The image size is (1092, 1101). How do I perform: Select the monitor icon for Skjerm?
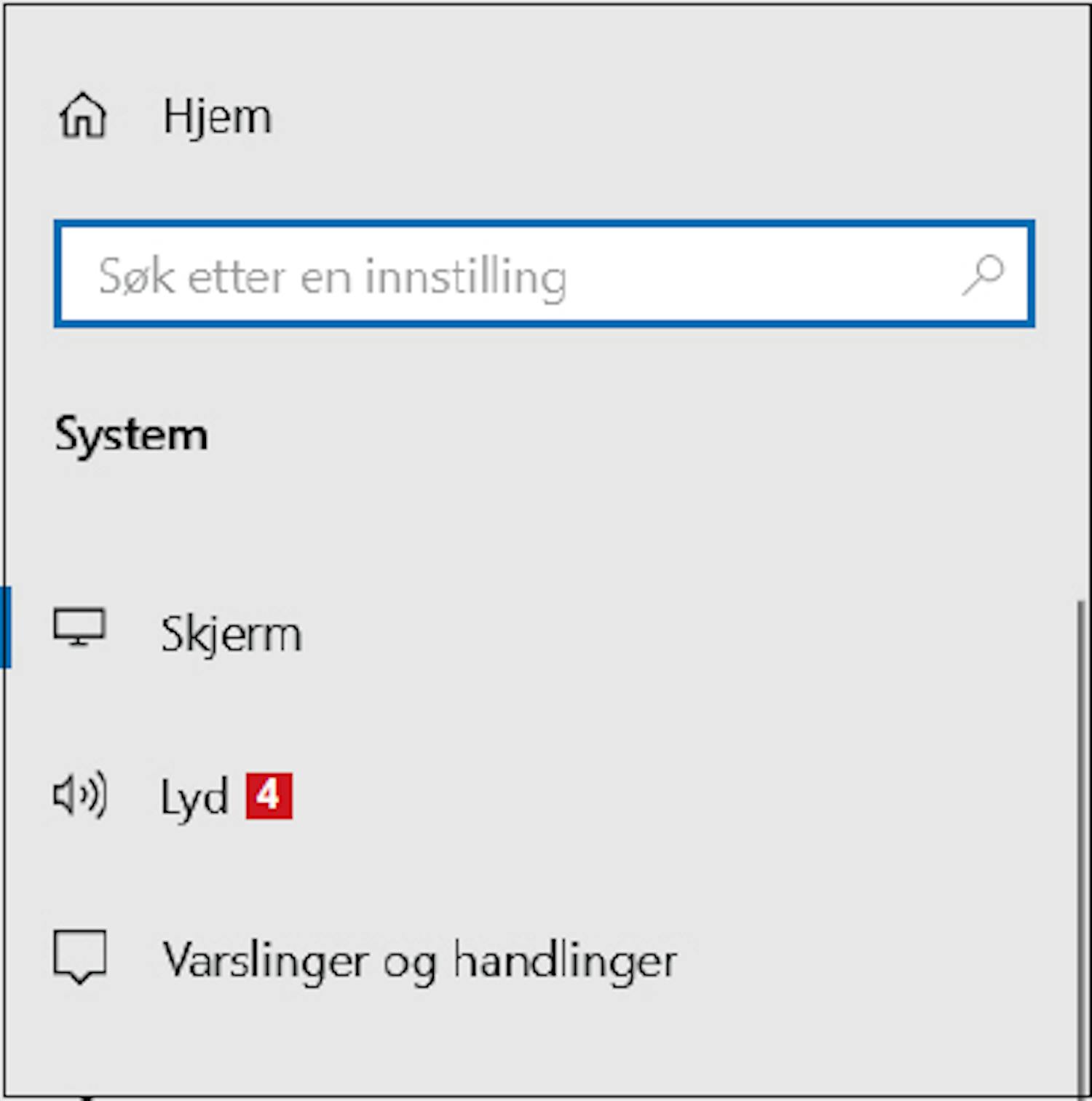(x=79, y=627)
